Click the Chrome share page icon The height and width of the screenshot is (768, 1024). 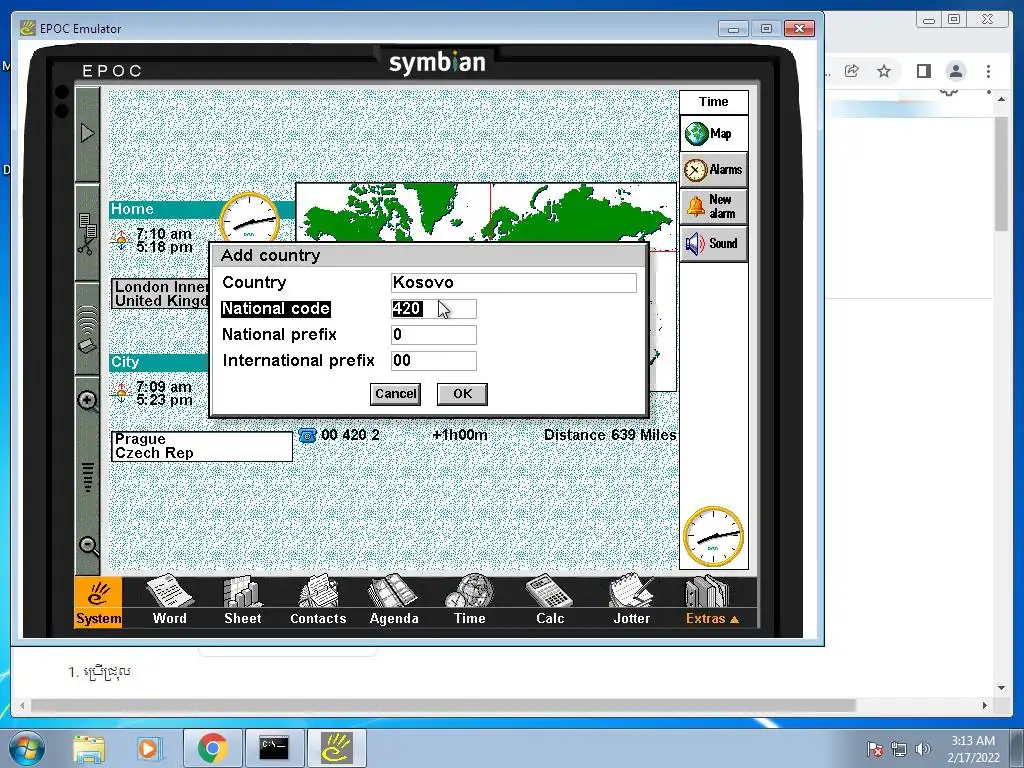click(852, 71)
